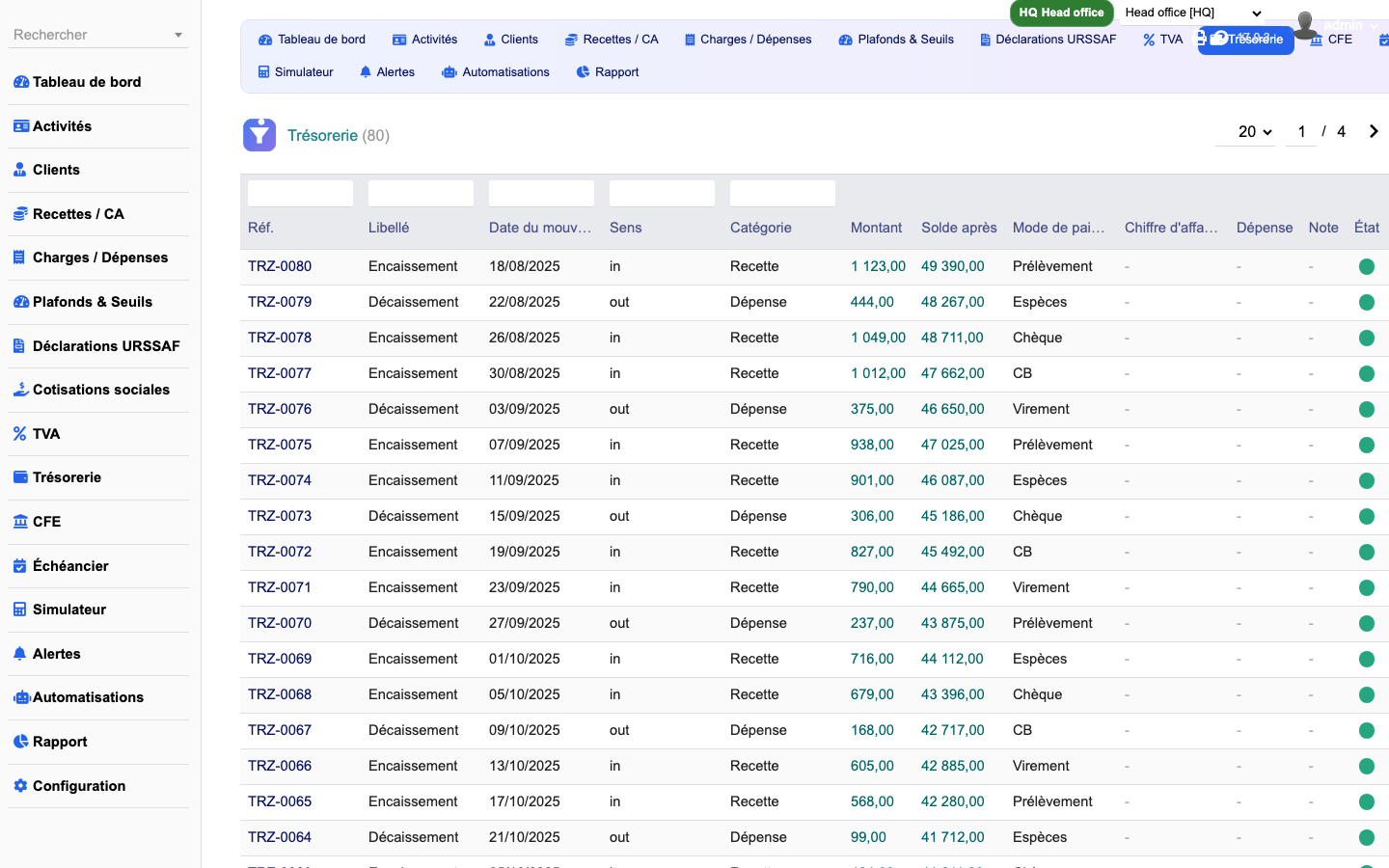Click the Plafonds & Seuils gauge icon in sidebar
The image size is (1389, 868).
click(x=21, y=302)
